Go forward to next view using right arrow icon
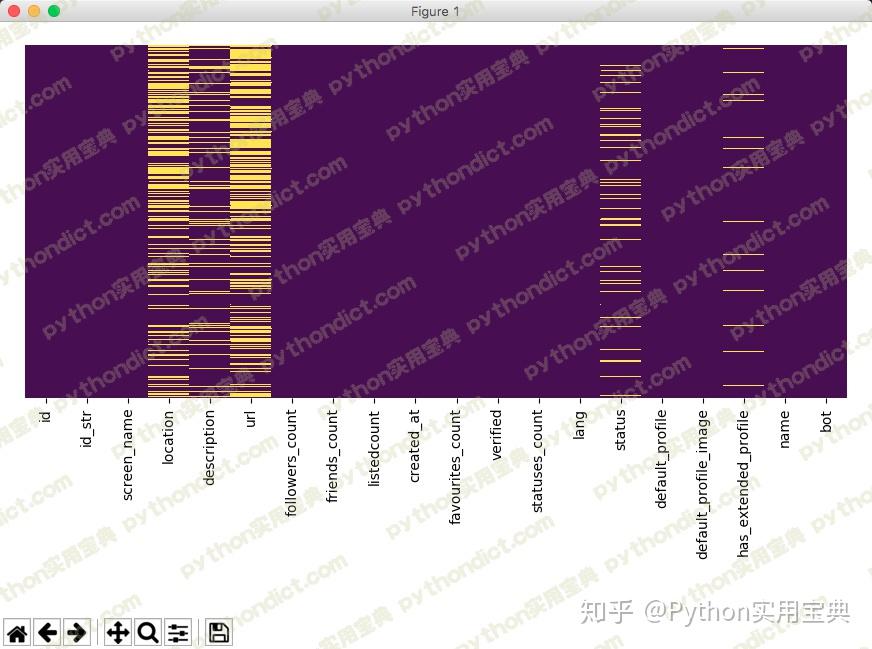Screen dimensions: 872x649 (76, 632)
